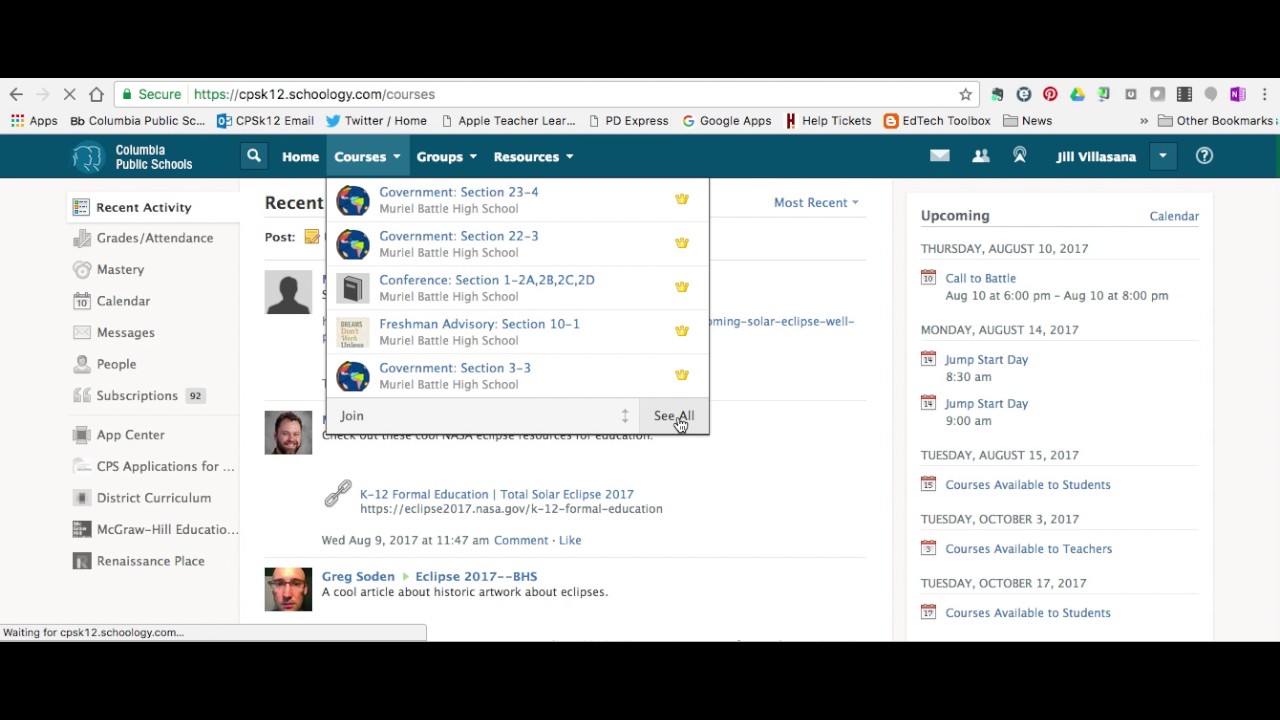Bookmark this page with the star icon
Image resolution: width=1280 pixels, height=720 pixels.
(x=965, y=94)
